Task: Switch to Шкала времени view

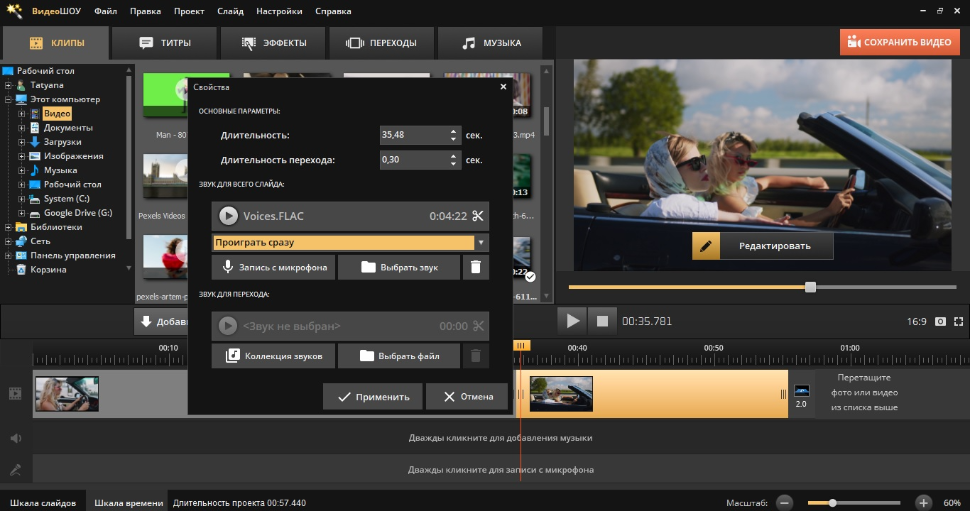Action: pyautogui.click(x=128, y=503)
